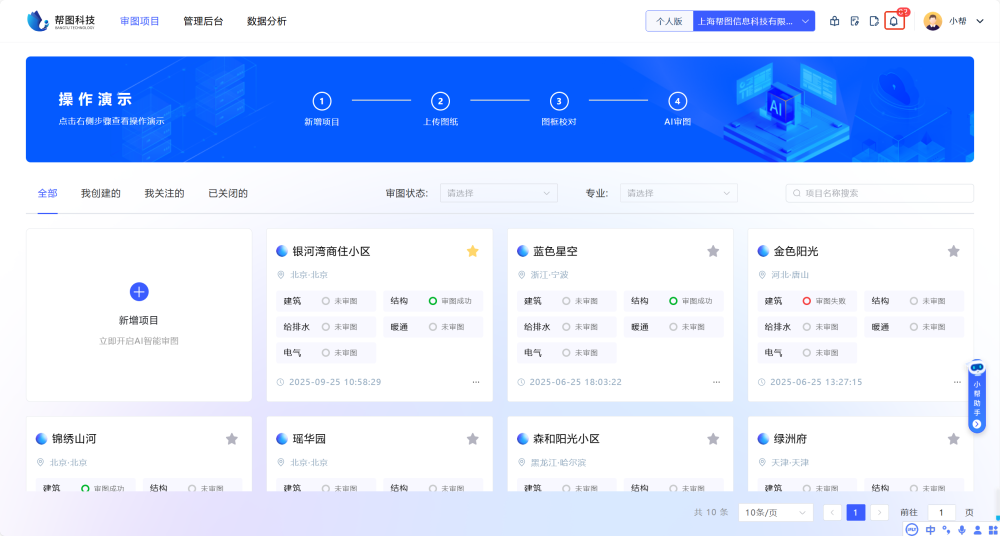Open the 数据分析 menu
Viewport: 1000px width, 536px height.
[266, 21]
